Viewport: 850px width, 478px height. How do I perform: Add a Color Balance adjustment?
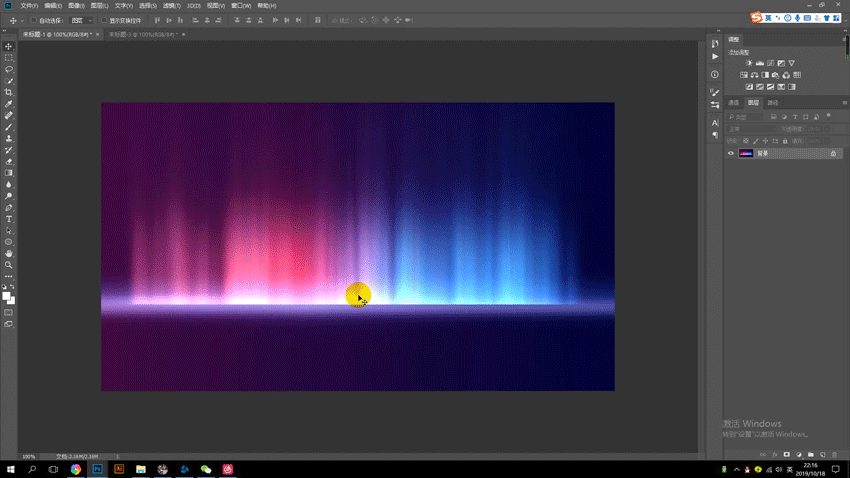click(x=755, y=75)
